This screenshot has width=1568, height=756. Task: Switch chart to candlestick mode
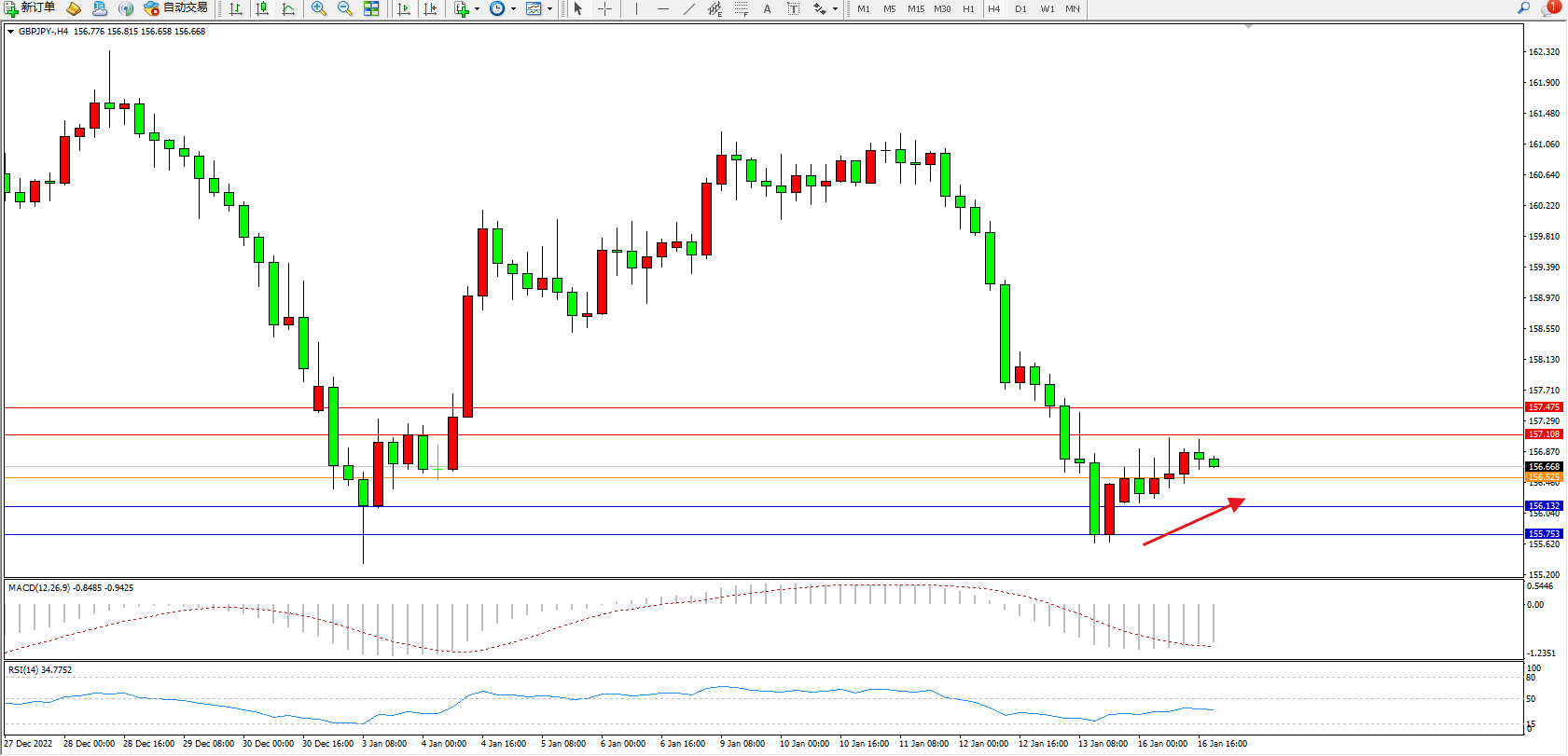pos(262,8)
